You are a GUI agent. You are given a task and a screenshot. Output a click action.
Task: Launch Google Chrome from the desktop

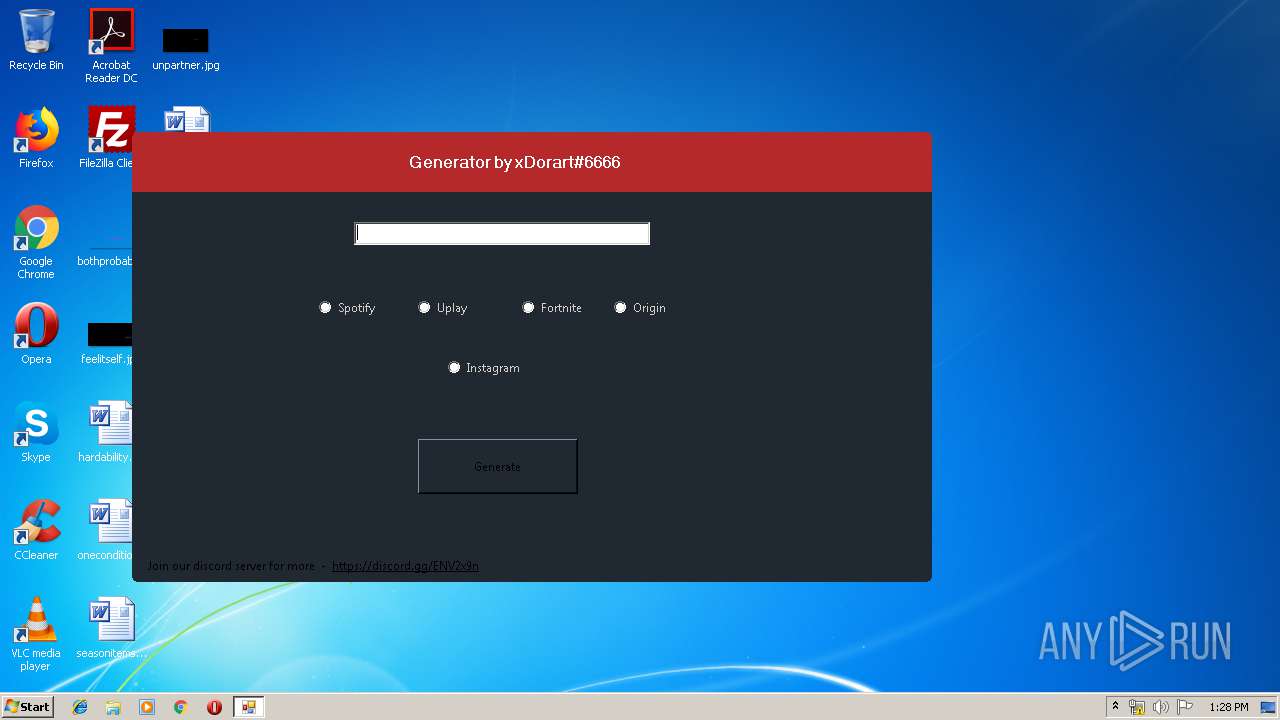coord(36,242)
